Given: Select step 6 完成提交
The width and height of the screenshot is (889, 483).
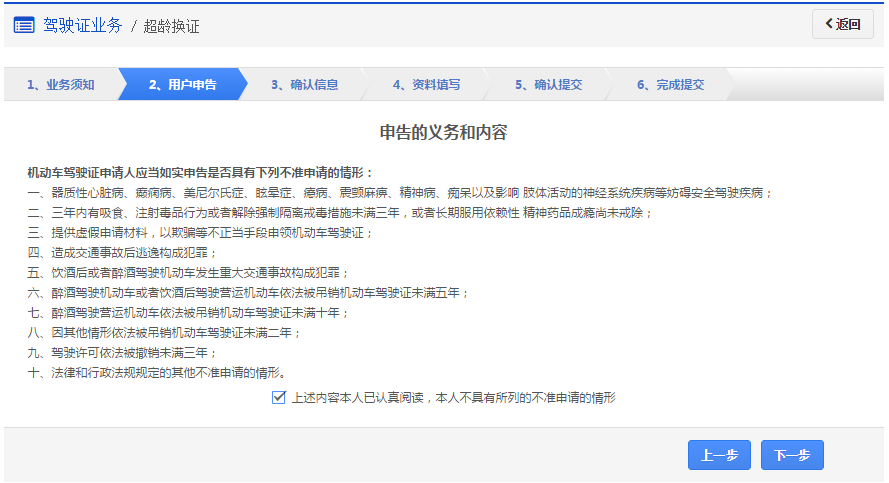Looking at the screenshot, I should [x=670, y=85].
